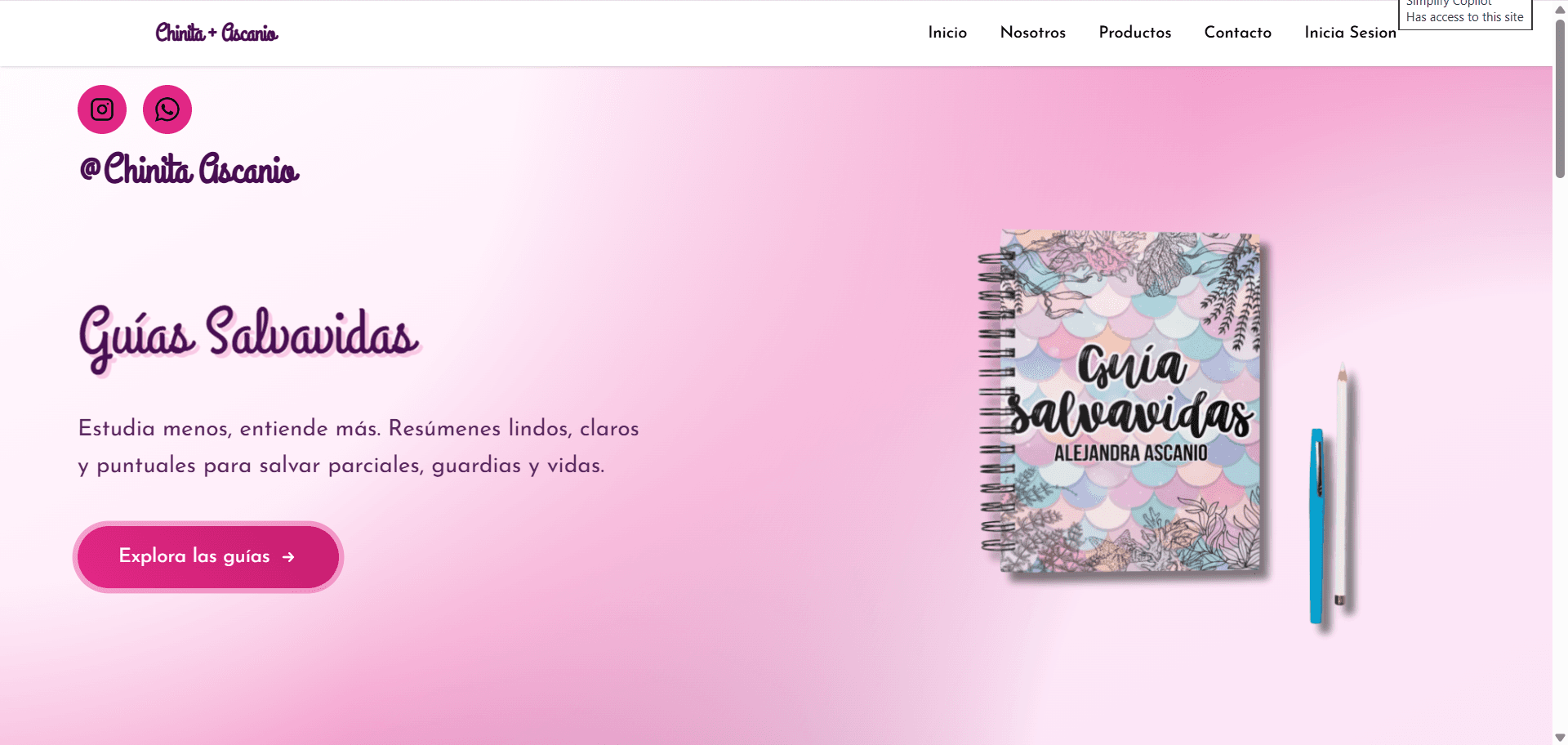Click the Inicia Sesion link
Viewport: 1568px width, 745px height.
tap(1350, 33)
